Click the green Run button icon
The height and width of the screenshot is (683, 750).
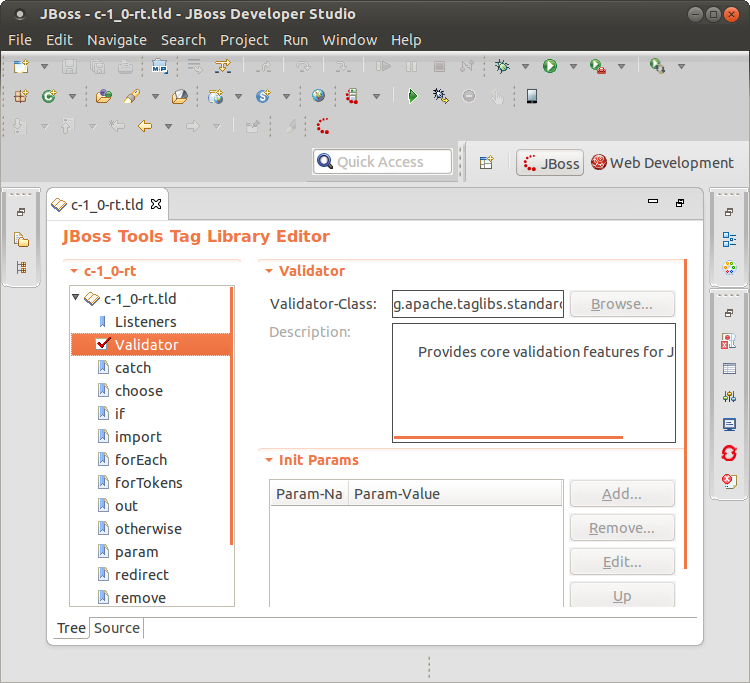[x=550, y=66]
